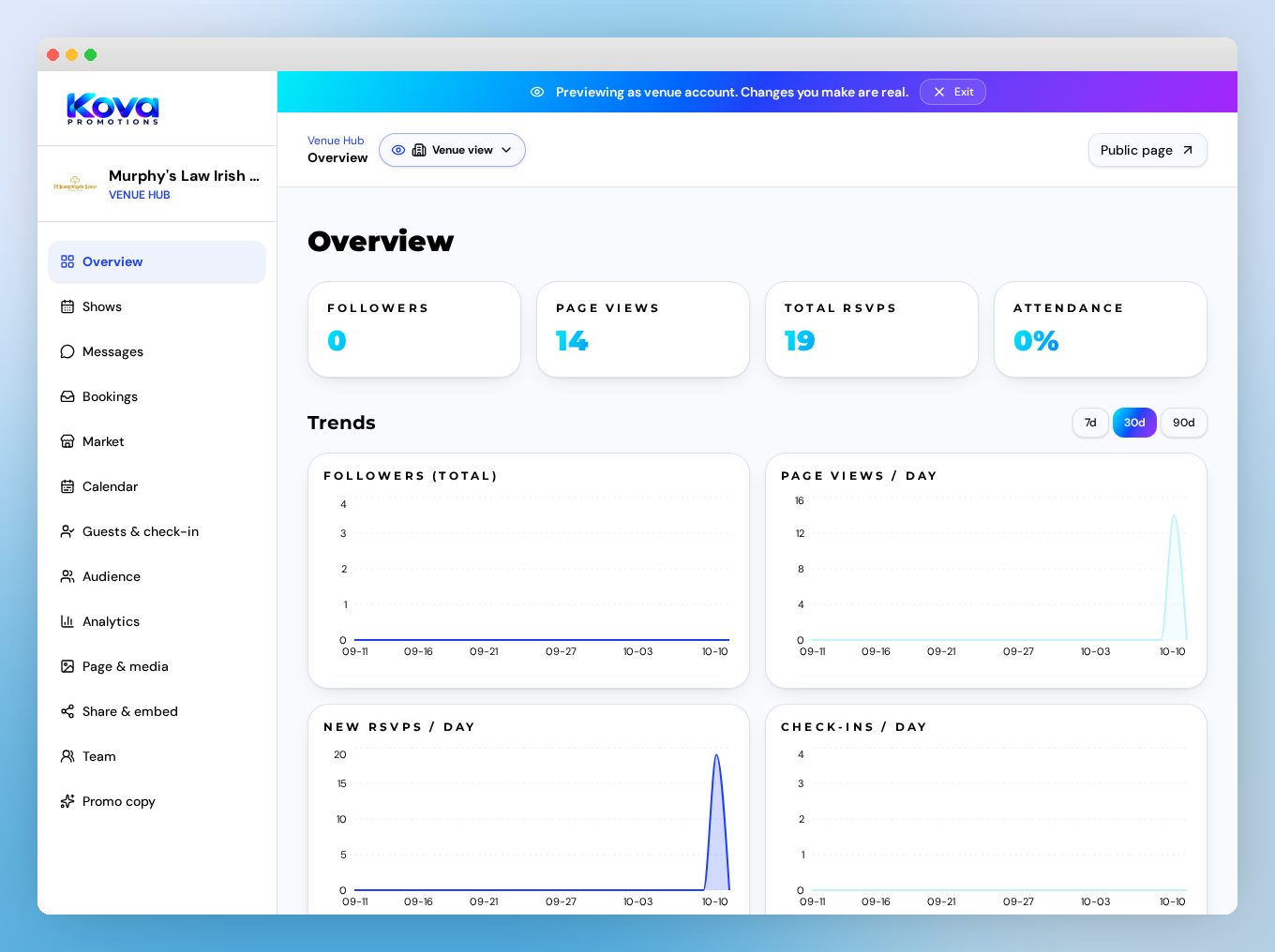Click the Check-ins / Day chart title

tap(854, 727)
